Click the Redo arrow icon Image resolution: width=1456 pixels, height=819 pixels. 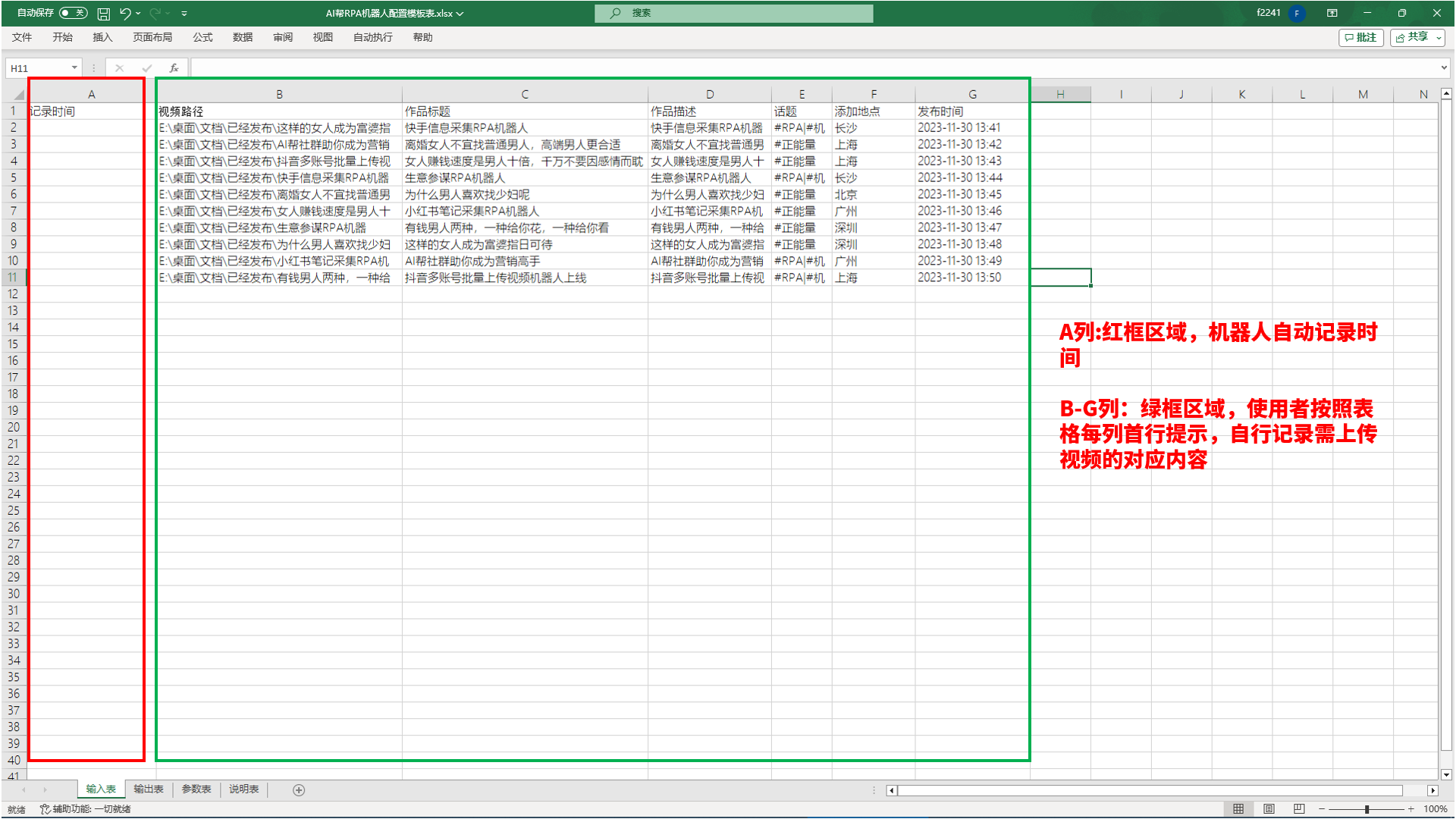[x=155, y=14]
